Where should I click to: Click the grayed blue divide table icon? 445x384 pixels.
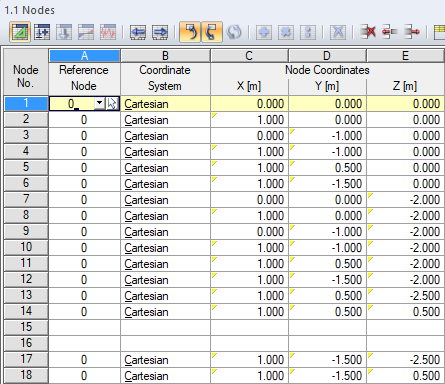pyautogui.click(x=308, y=32)
